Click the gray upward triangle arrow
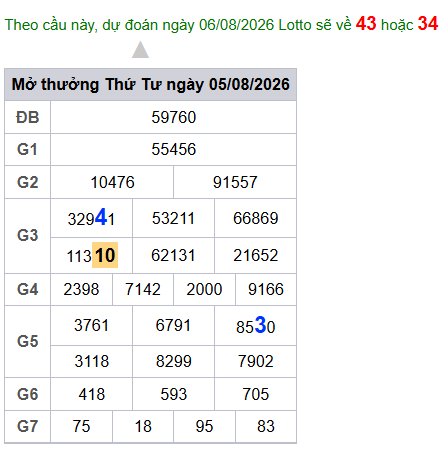This screenshot has width=443, height=450. 140,50
